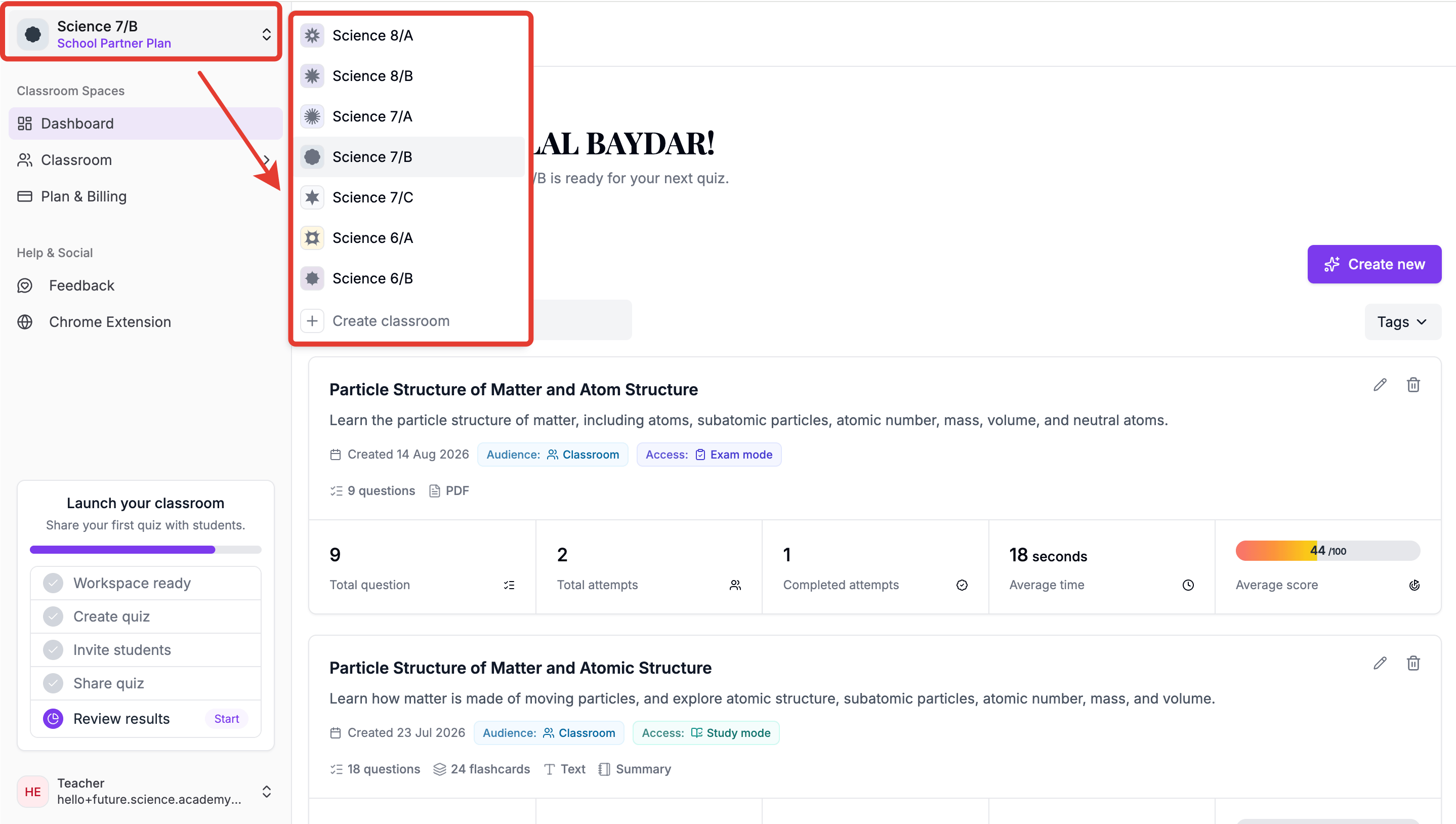Click the Create new button

(1374, 264)
